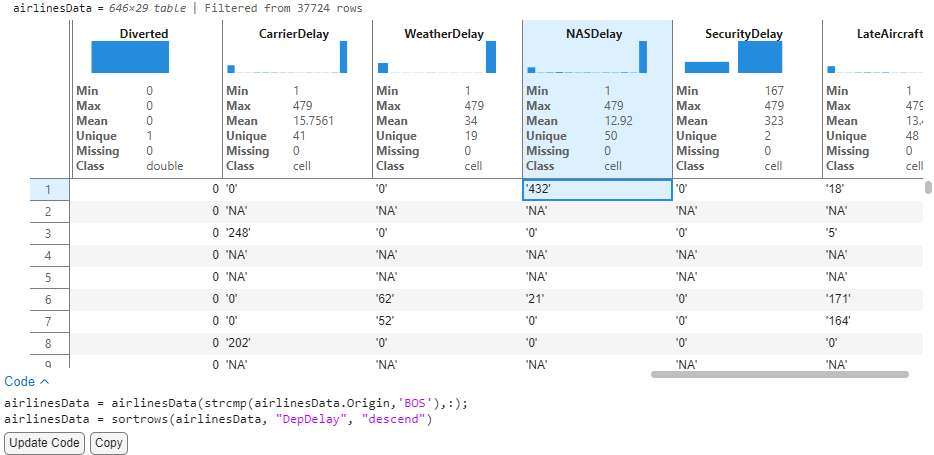Select row number 1 header
The width and height of the screenshot is (934, 455).
[x=48, y=189]
